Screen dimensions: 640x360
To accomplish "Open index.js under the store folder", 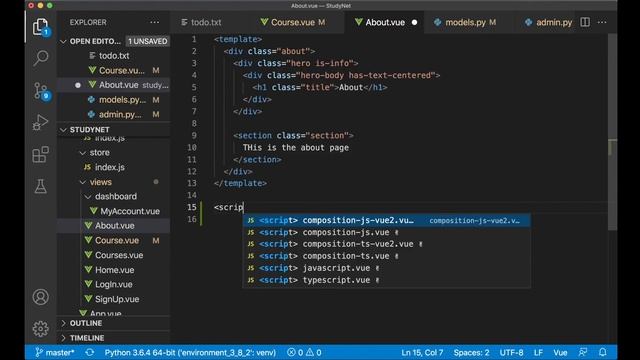I will 113,167.
